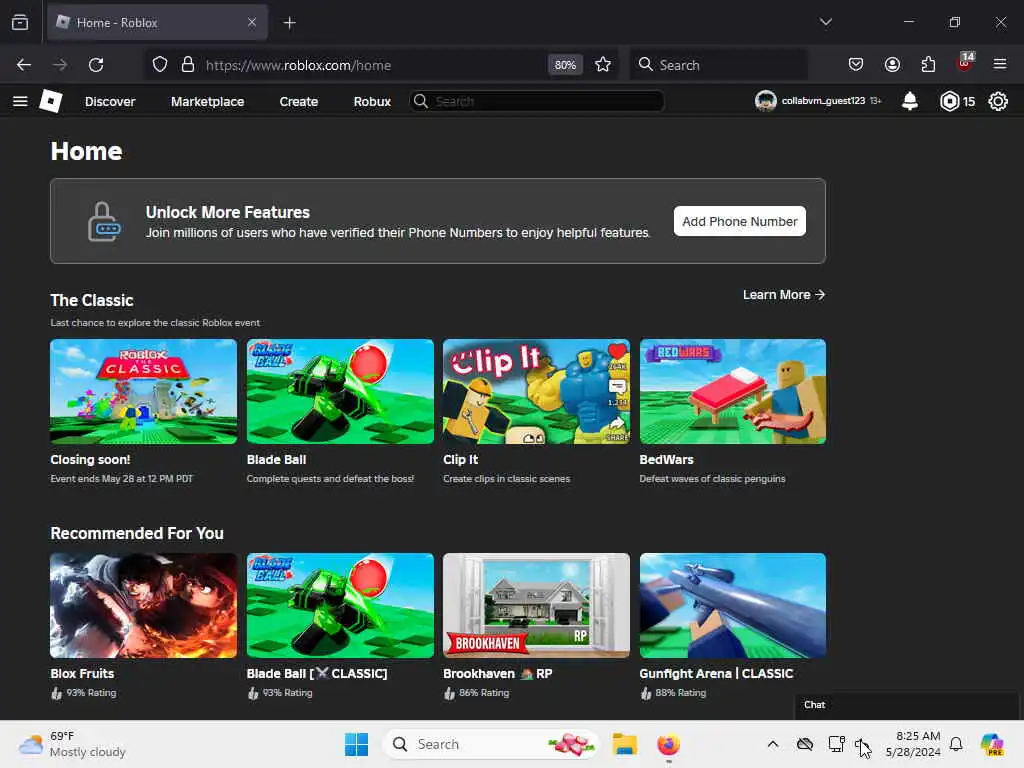Click the cloud sync icon in system tray
Image resolution: width=1024 pixels, height=768 pixels.
[x=805, y=744]
